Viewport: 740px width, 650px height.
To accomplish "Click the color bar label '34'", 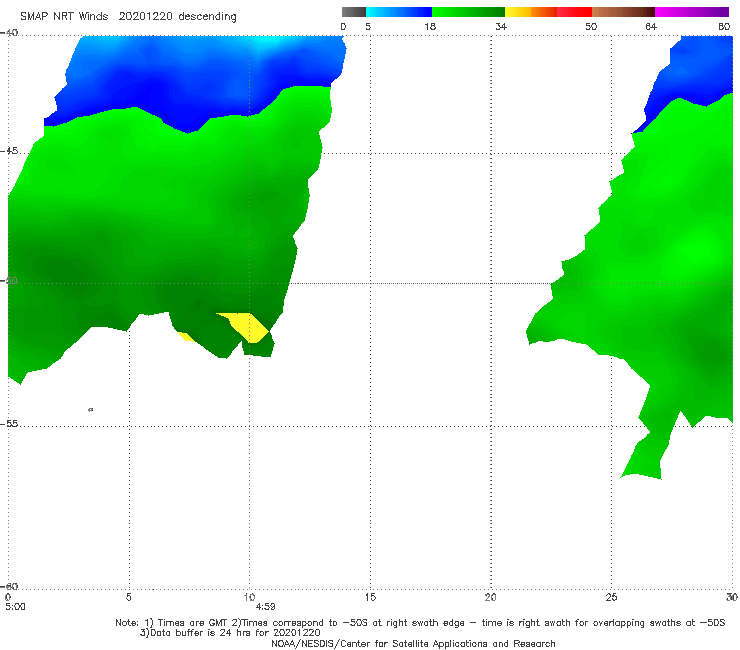I will pyautogui.click(x=501, y=27).
